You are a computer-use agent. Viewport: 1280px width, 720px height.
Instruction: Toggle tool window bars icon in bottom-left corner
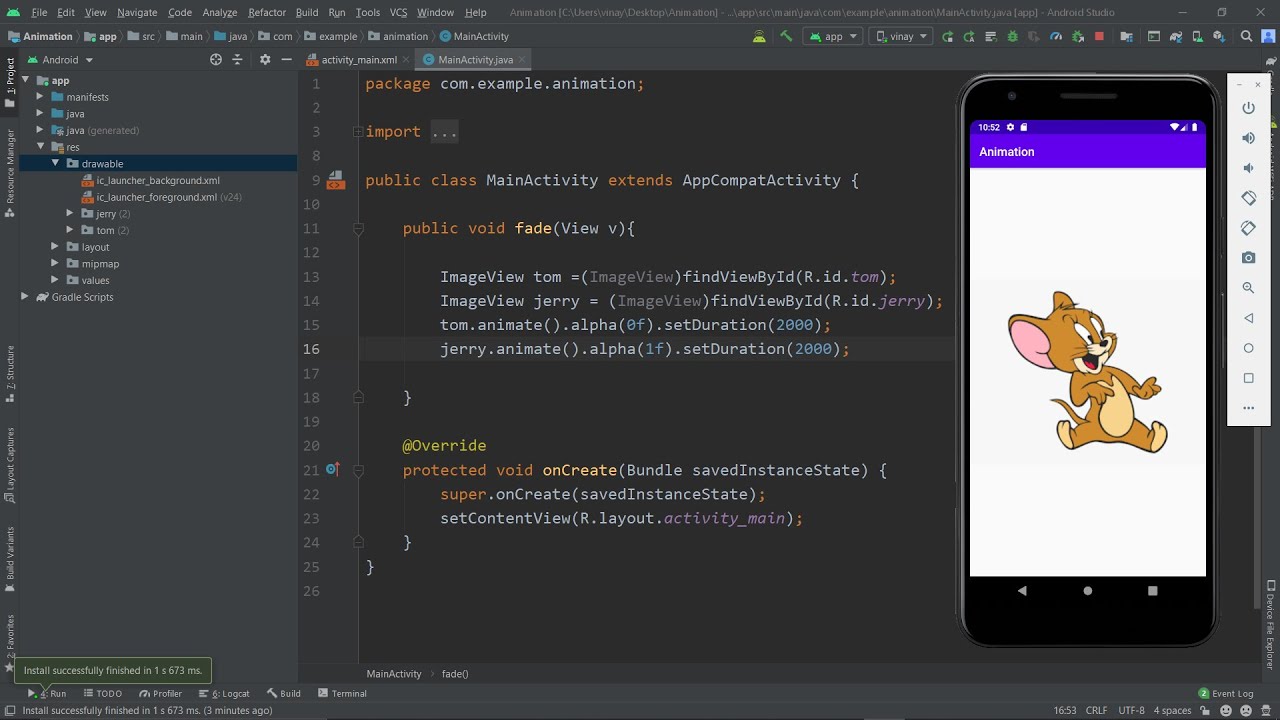pos(8,711)
